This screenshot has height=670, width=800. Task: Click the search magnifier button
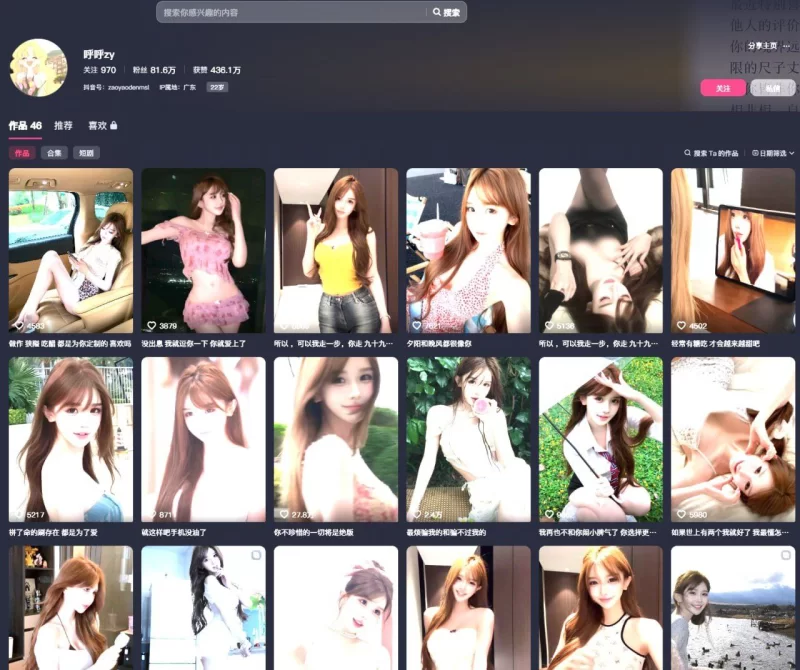pos(446,13)
